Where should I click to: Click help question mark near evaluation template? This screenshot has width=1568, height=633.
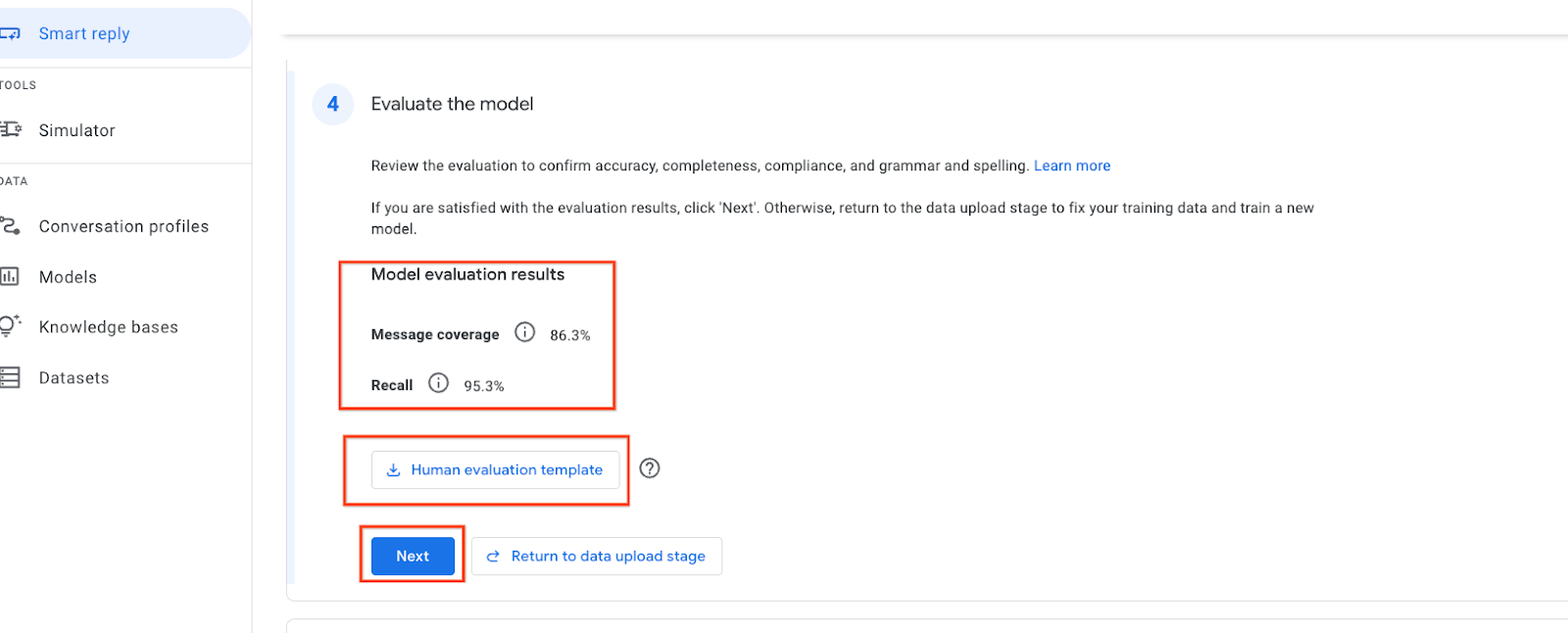tap(649, 468)
